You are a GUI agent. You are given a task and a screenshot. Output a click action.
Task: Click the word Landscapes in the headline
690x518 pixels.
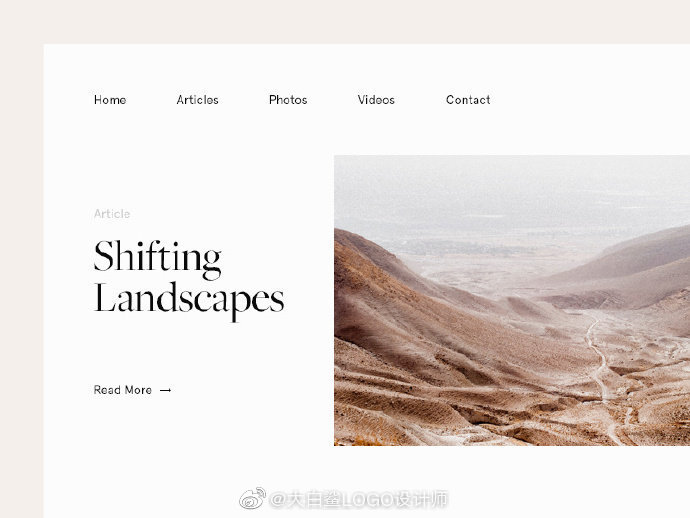tap(189, 300)
